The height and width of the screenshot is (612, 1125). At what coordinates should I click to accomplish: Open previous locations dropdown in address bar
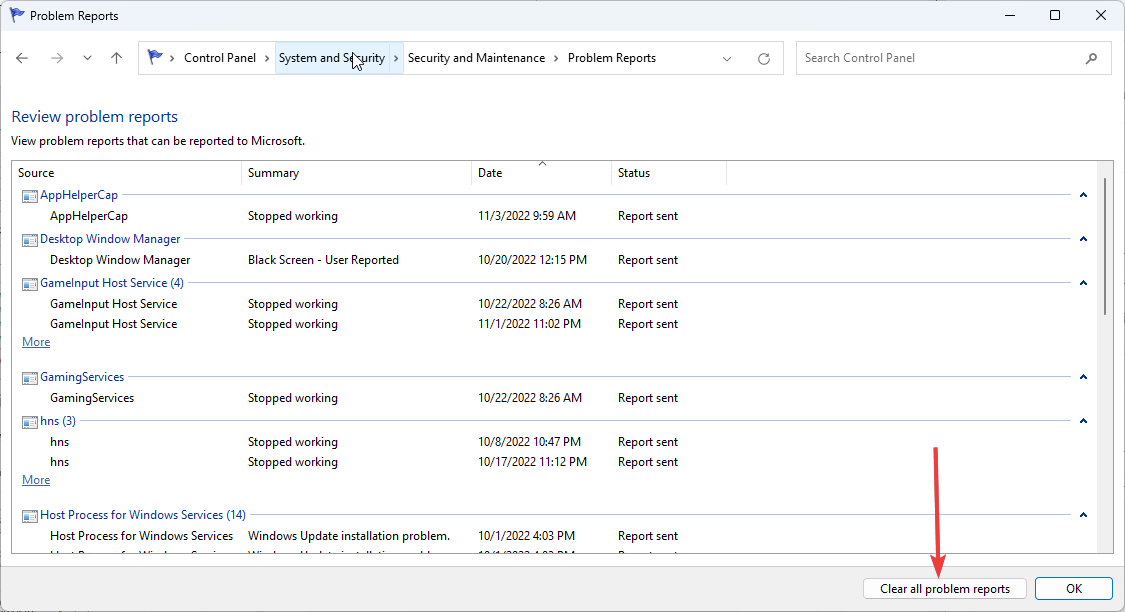[x=727, y=59]
